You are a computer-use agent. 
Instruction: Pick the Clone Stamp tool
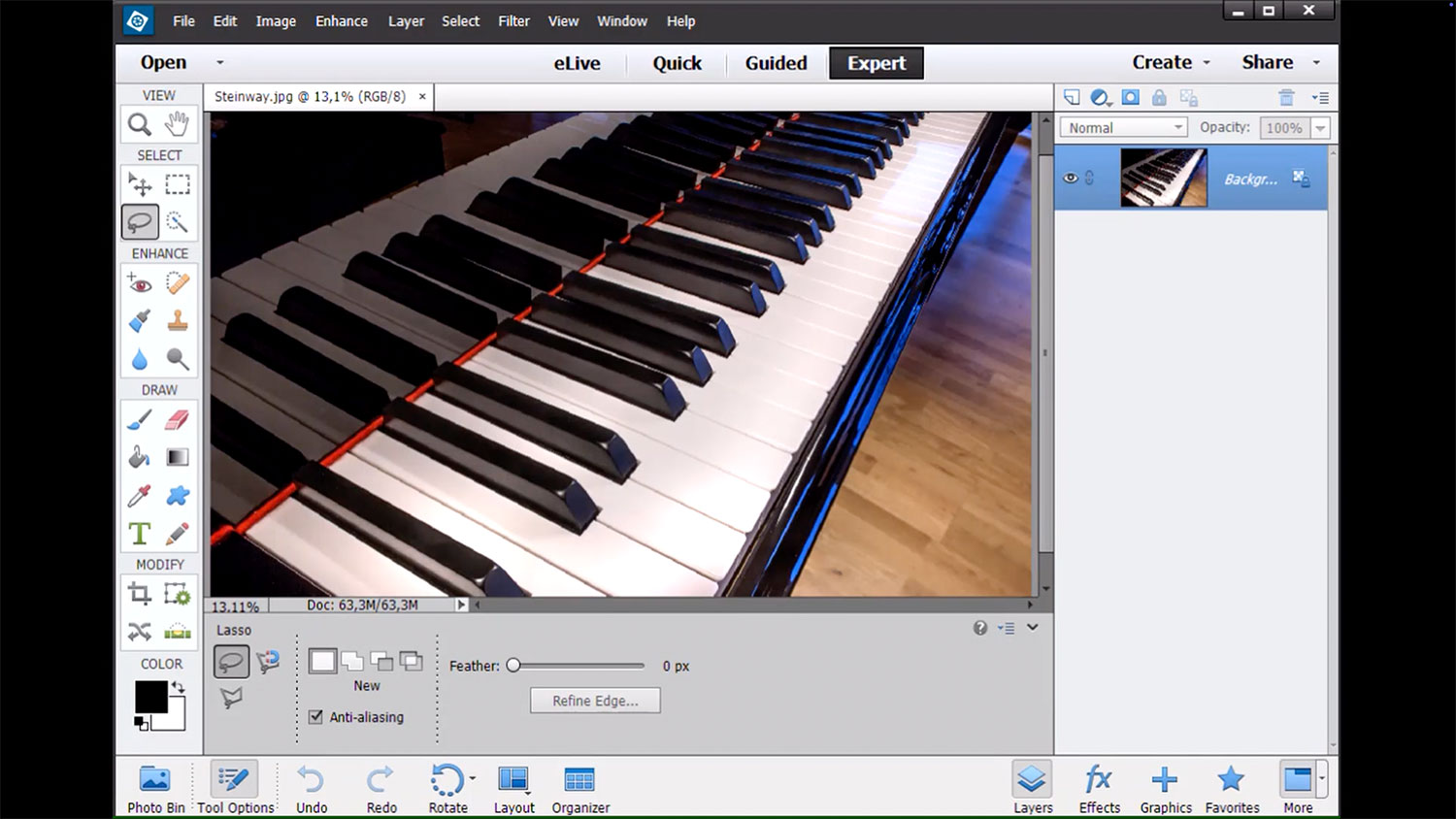click(x=177, y=321)
